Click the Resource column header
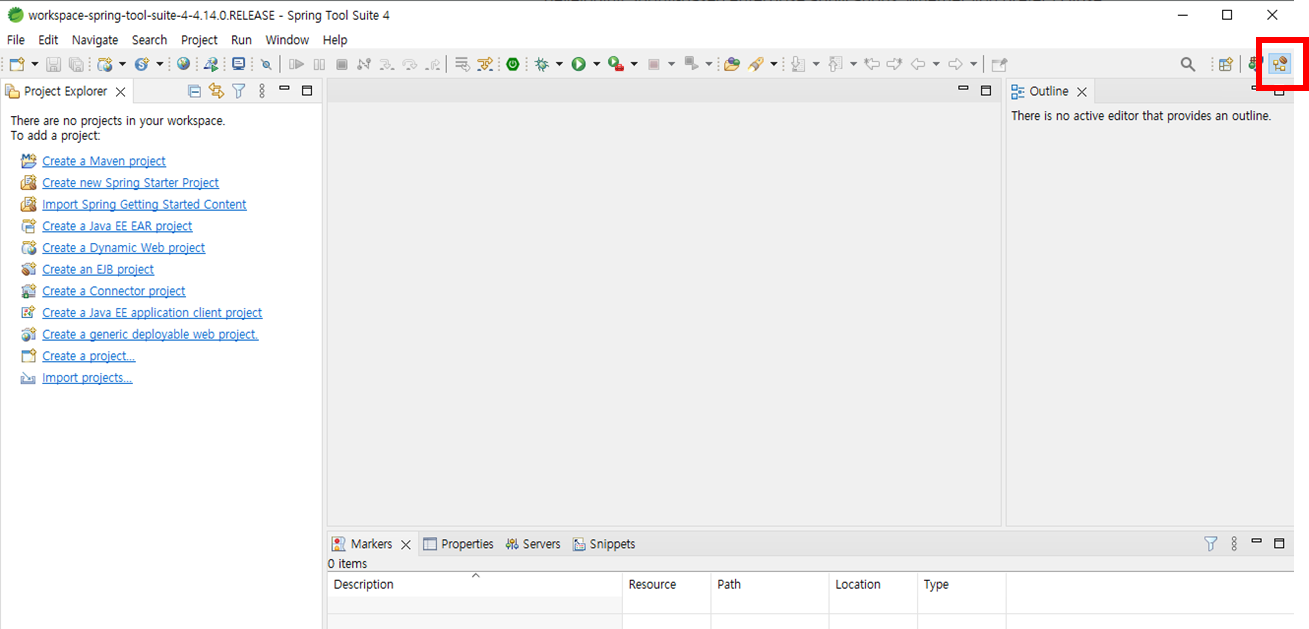 click(666, 584)
